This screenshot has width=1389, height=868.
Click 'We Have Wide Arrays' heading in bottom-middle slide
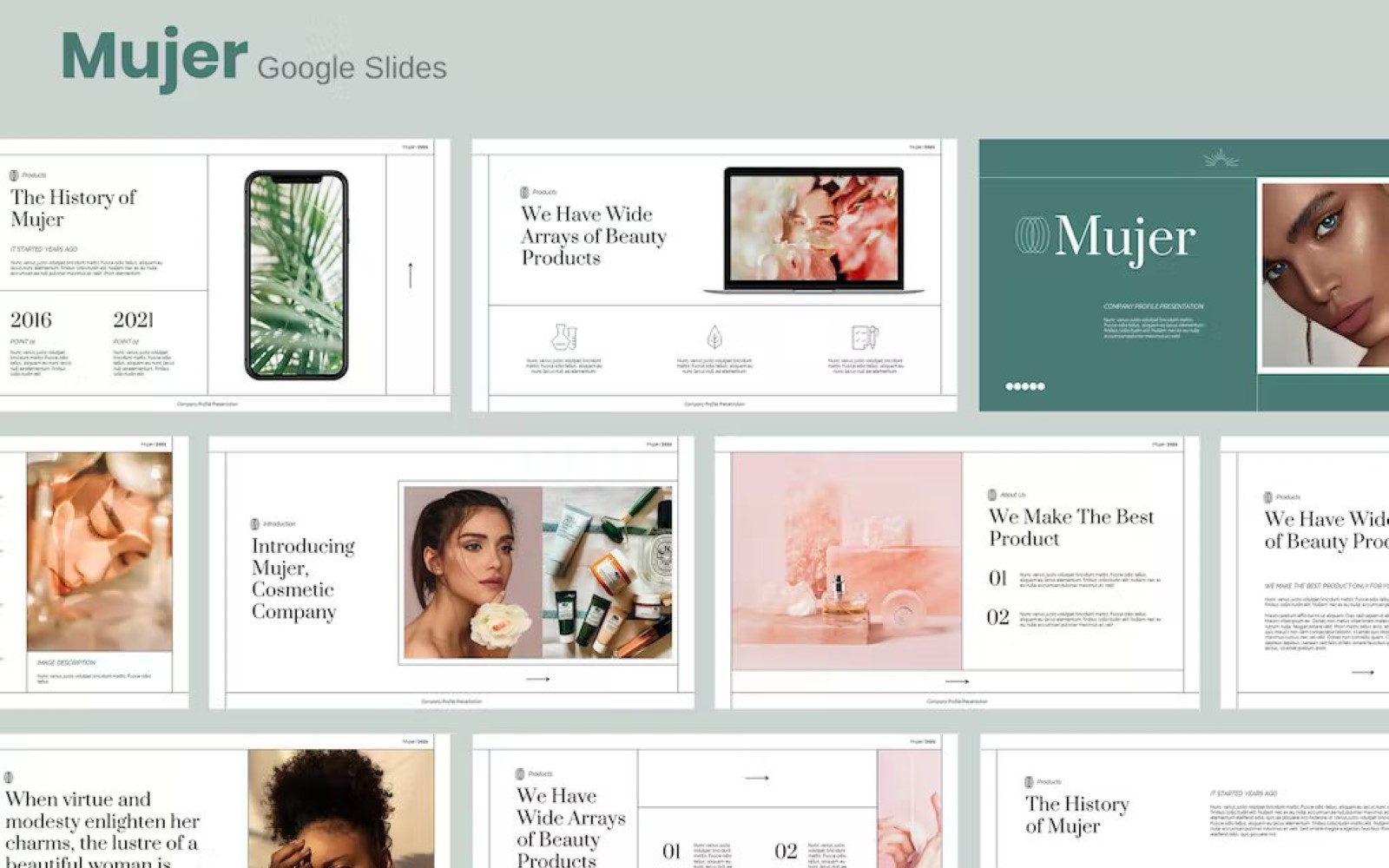coord(571,830)
